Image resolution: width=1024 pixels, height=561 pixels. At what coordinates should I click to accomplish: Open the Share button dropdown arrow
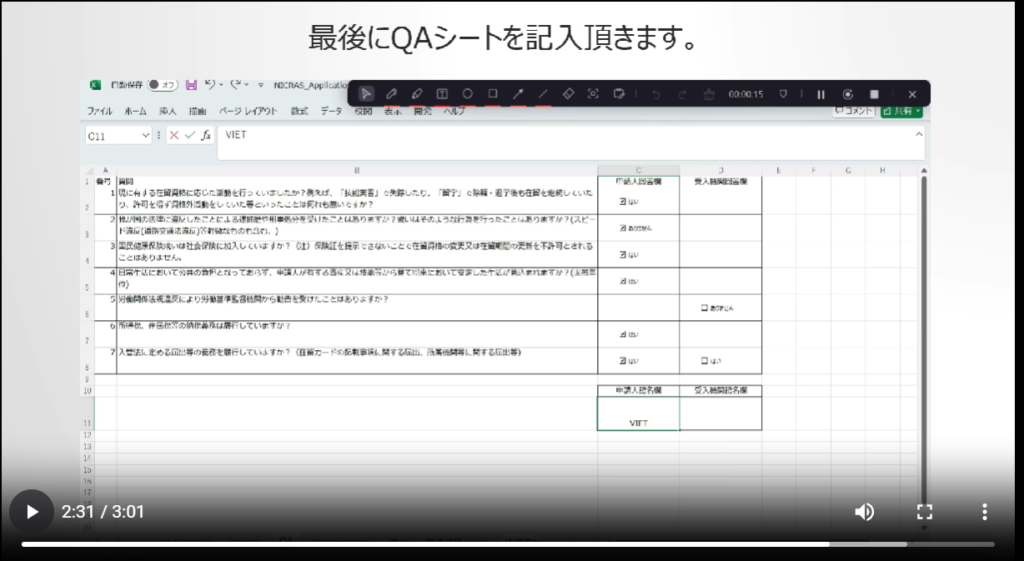coord(918,112)
